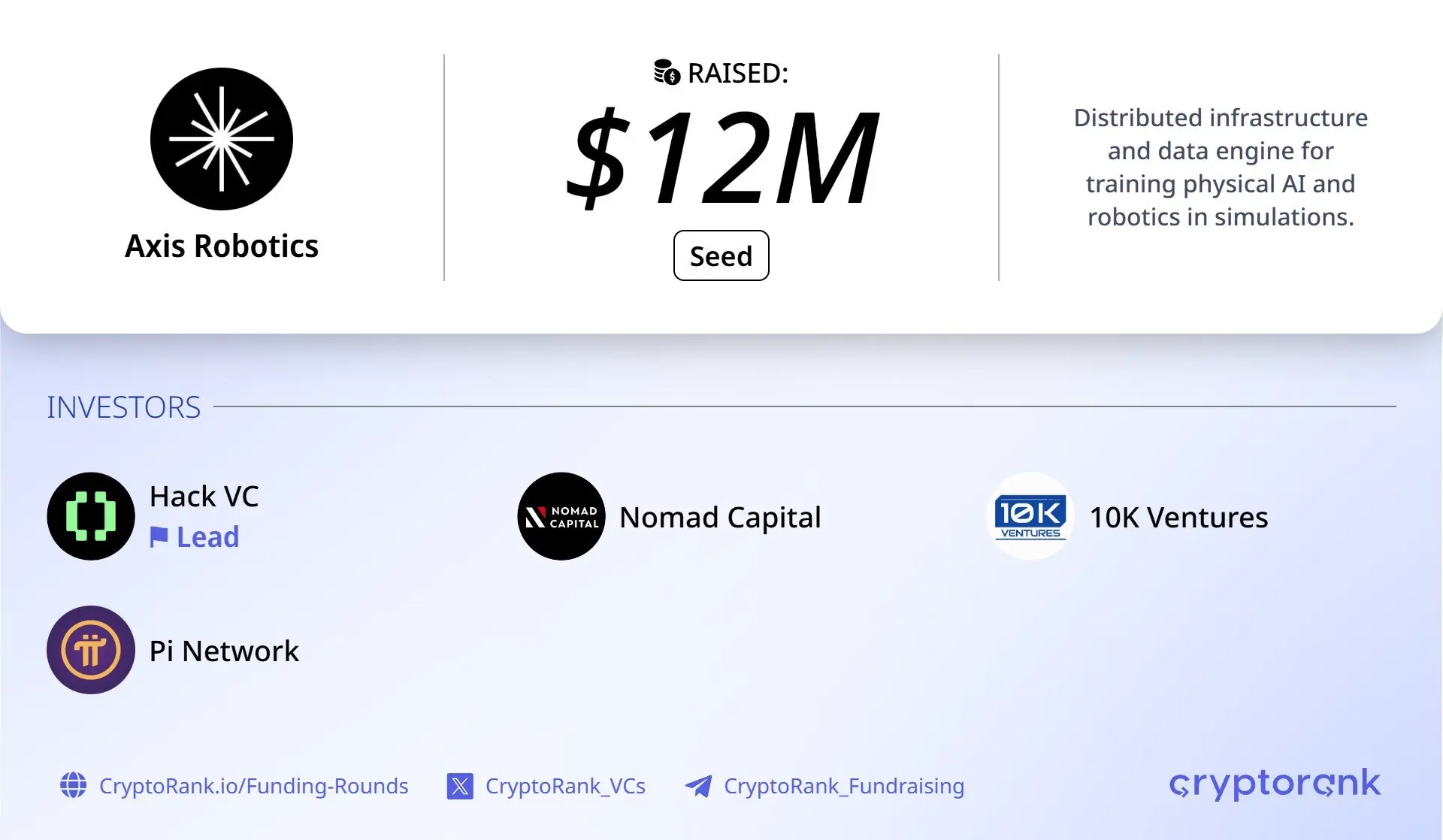Click the Nomad Capital investor name
The image size is (1443, 840).
click(x=720, y=517)
